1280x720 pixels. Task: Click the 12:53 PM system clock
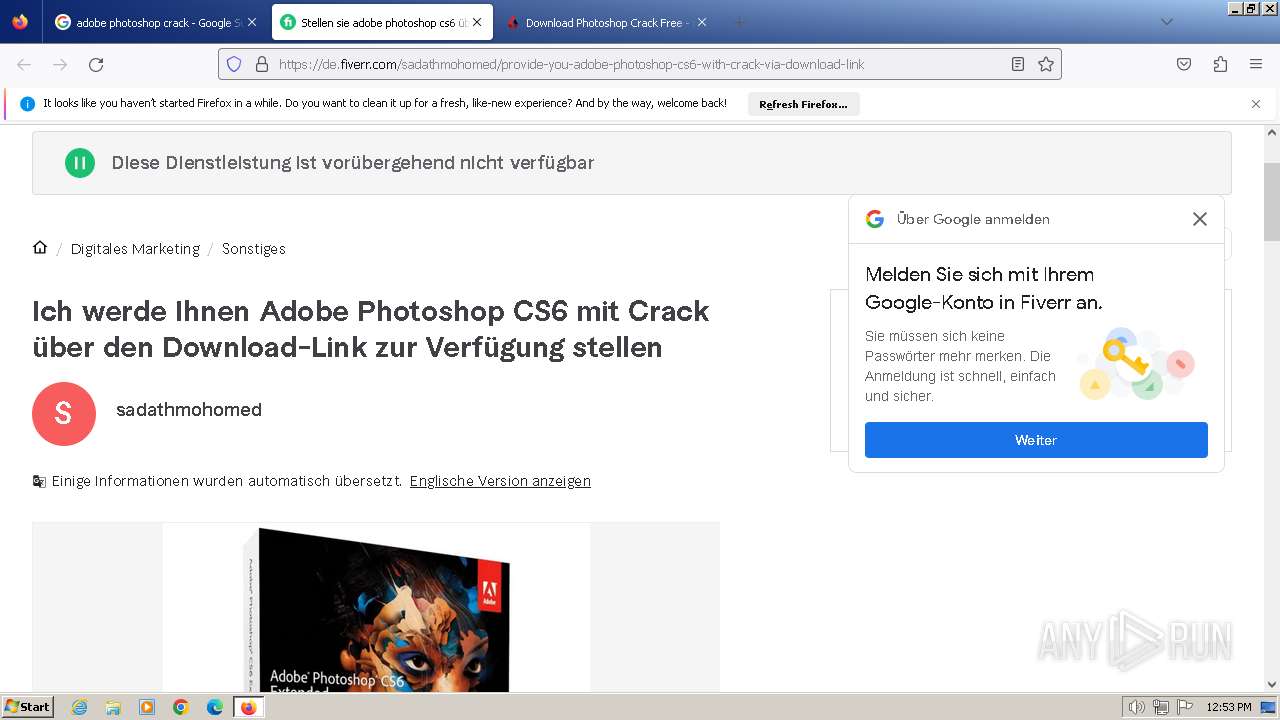click(1229, 707)
